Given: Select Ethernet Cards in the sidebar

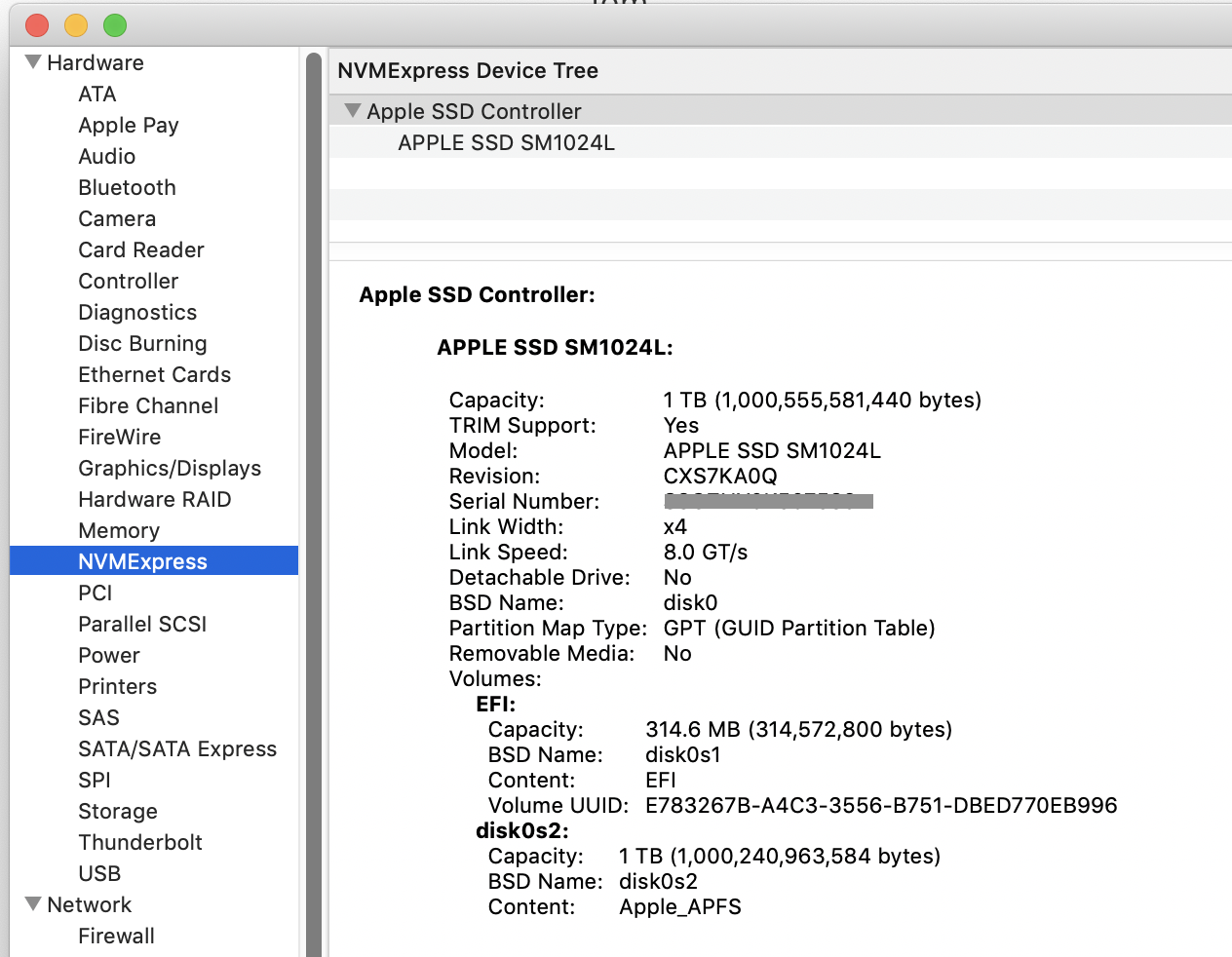Looking at the screenshot, I should pyautogui.click(x=154, y=374).
